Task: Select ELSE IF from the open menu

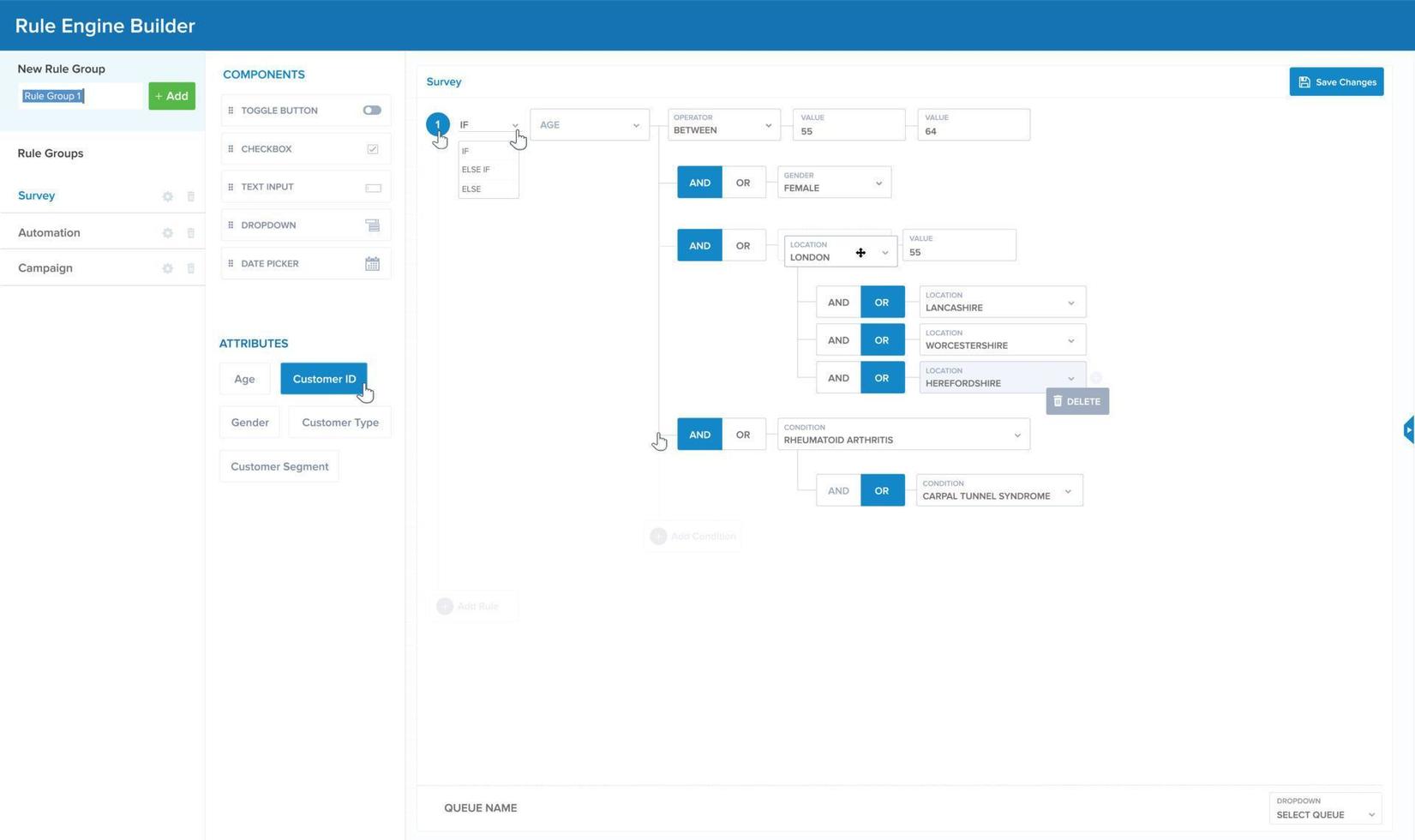Action: click(x=476, y=169)
